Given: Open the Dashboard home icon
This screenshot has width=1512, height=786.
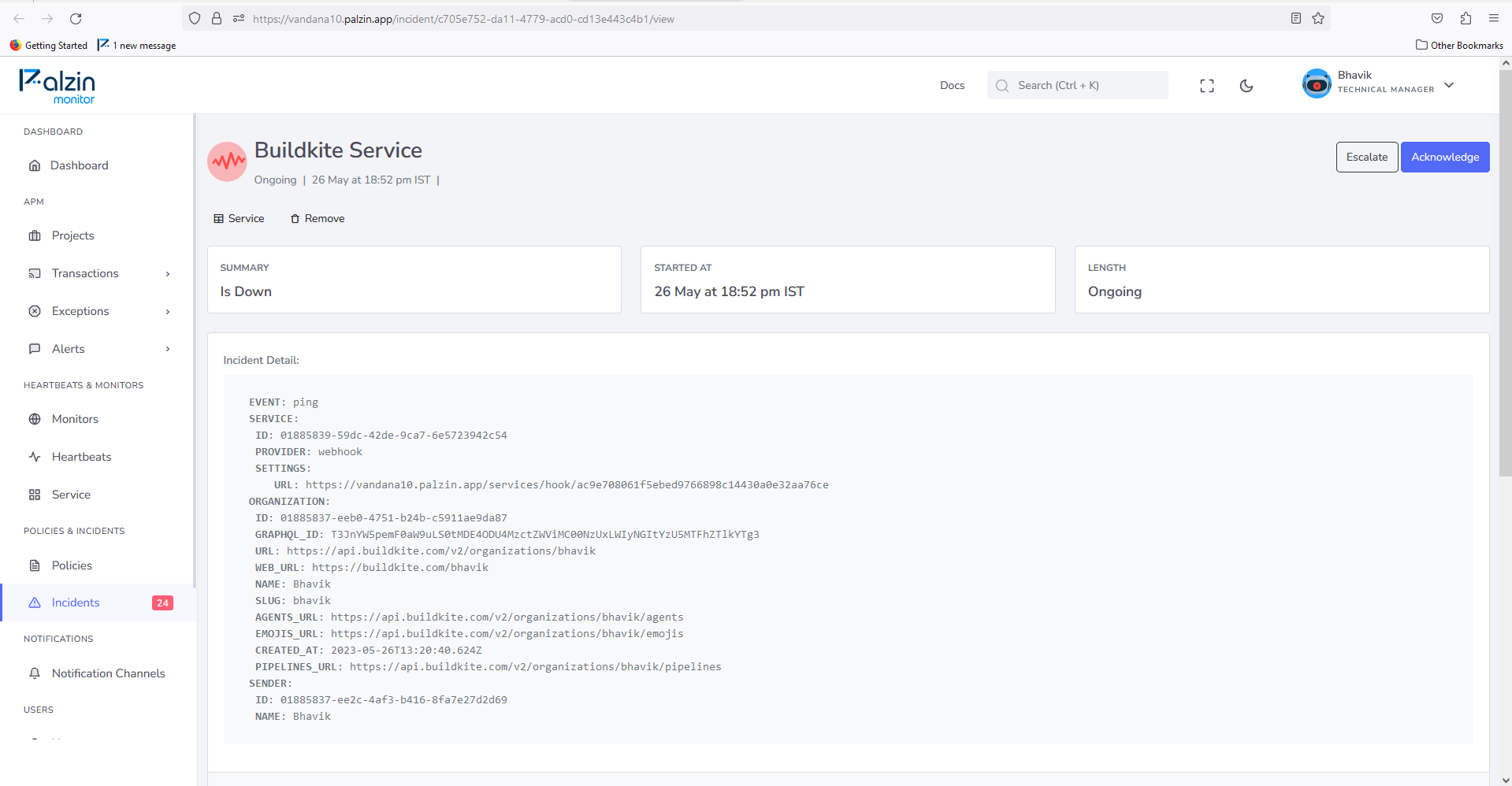Looking at the screenshot, I should pyautogui.click(x=35, y=165).
